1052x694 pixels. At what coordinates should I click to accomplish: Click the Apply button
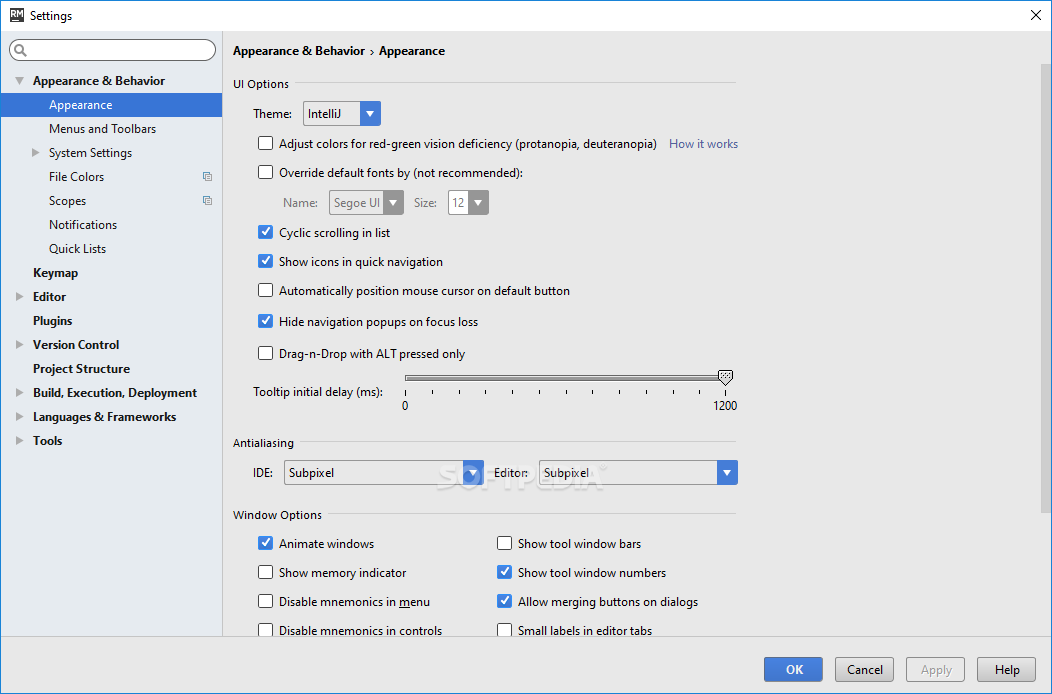pos(935,669)
